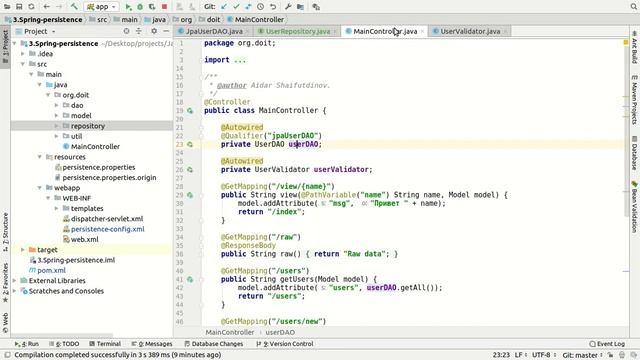Image resolution: width=640 pixels, height=360 pixels.
Task: Open the 0: Messages tool window
Action: [x=152, y=344]
